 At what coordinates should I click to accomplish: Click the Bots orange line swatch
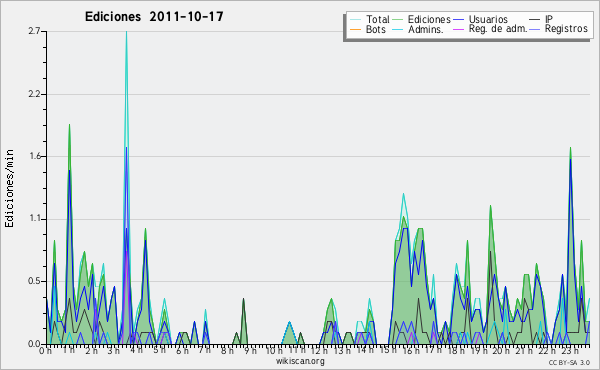[355, 29]
